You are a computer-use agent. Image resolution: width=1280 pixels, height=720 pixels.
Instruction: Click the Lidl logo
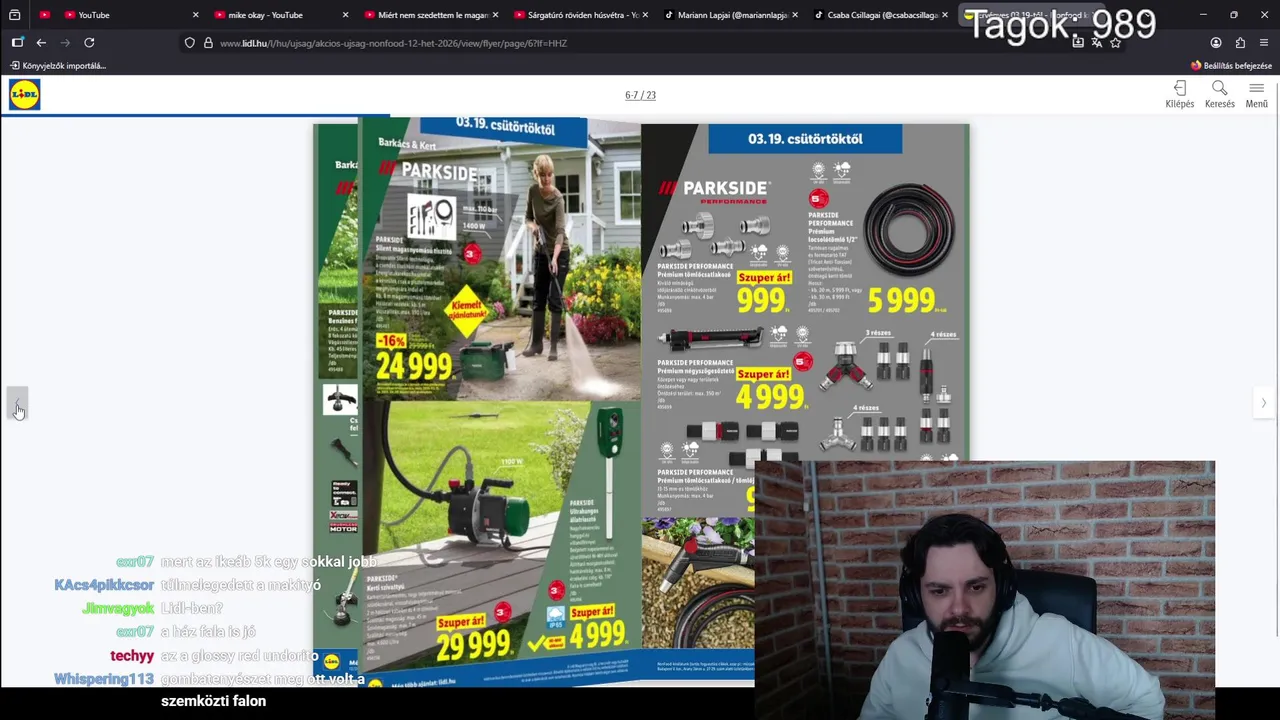tap(24, 95)
